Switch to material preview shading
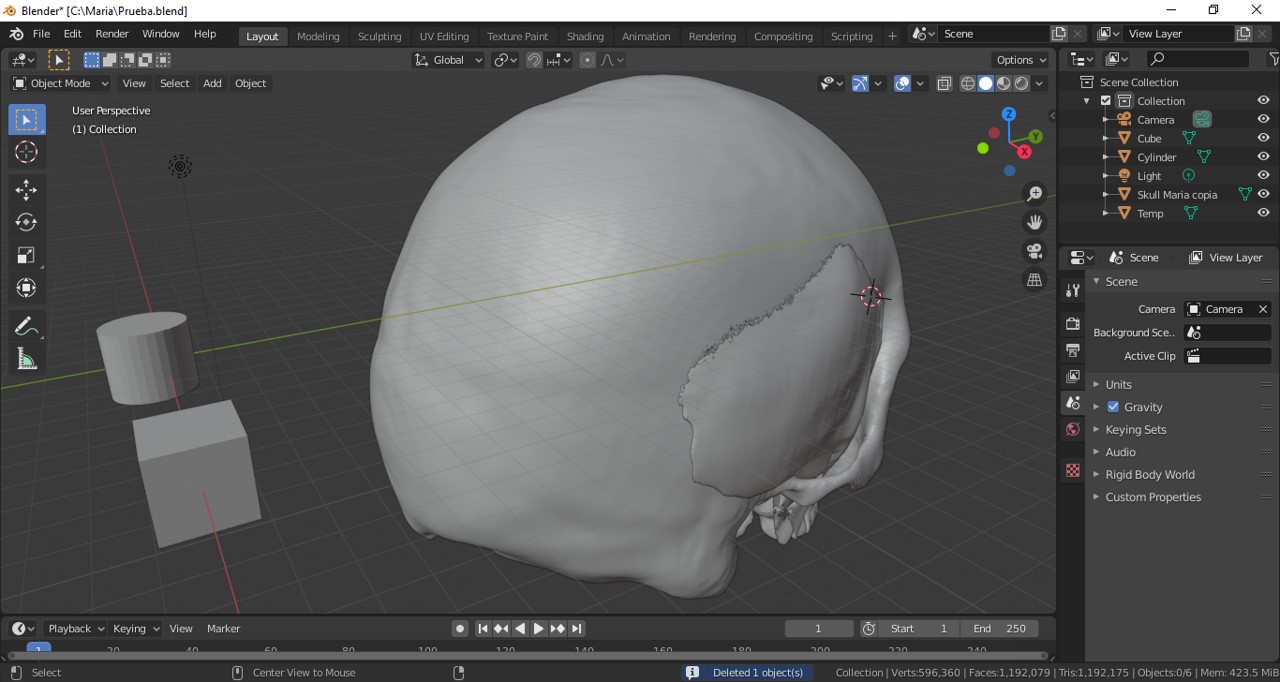This screenshot has width=1280, height=682. 1004,83
